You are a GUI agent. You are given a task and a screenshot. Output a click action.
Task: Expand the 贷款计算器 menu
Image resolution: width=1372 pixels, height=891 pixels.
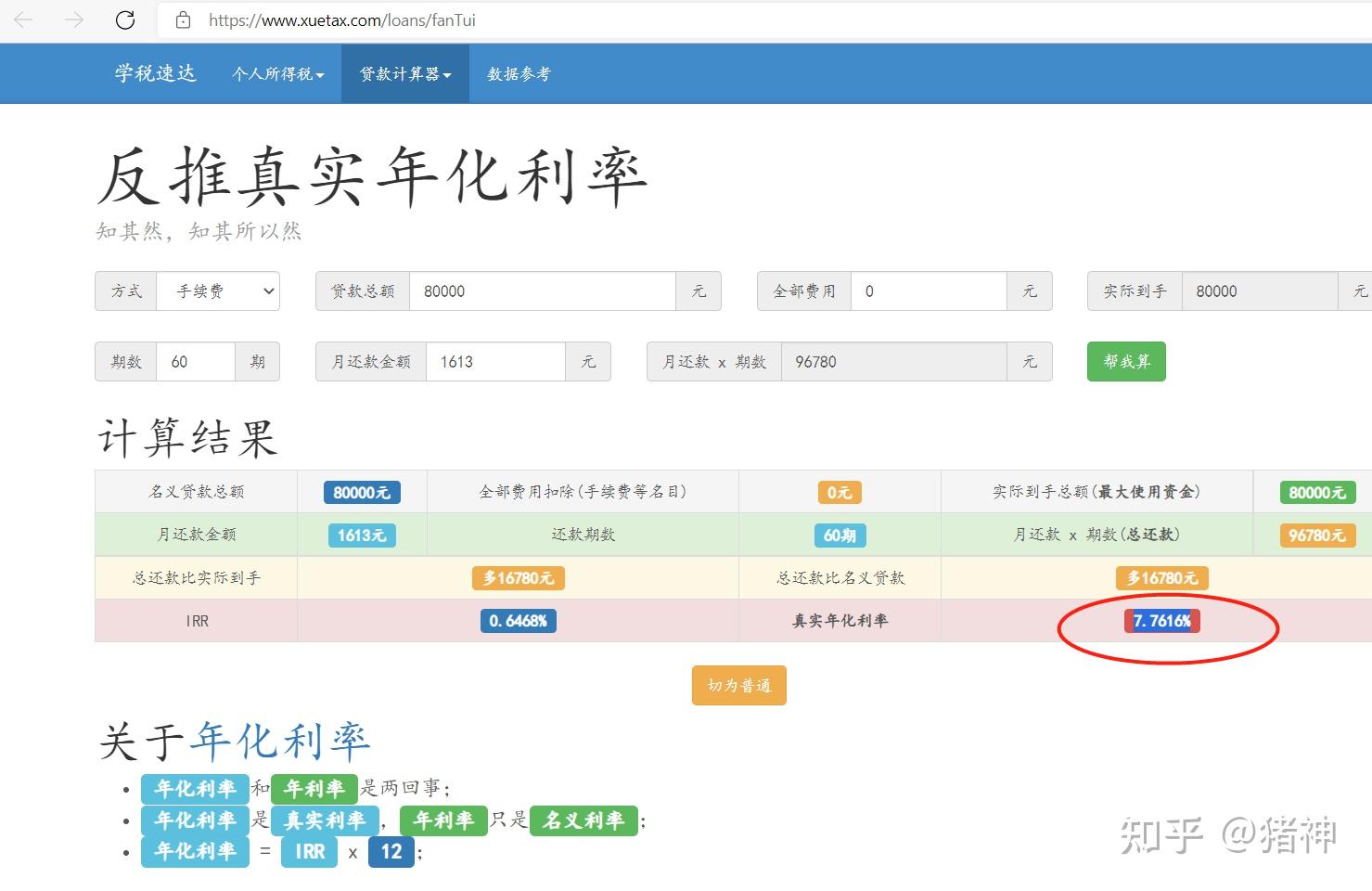coord(405,73)
